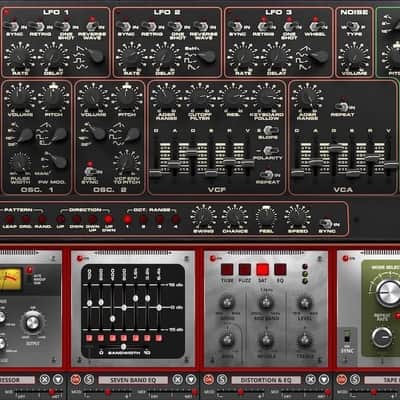Click the LFO 1 Rate knob
The width and height of the screenshot is (400, 400).
coord(19,57)
